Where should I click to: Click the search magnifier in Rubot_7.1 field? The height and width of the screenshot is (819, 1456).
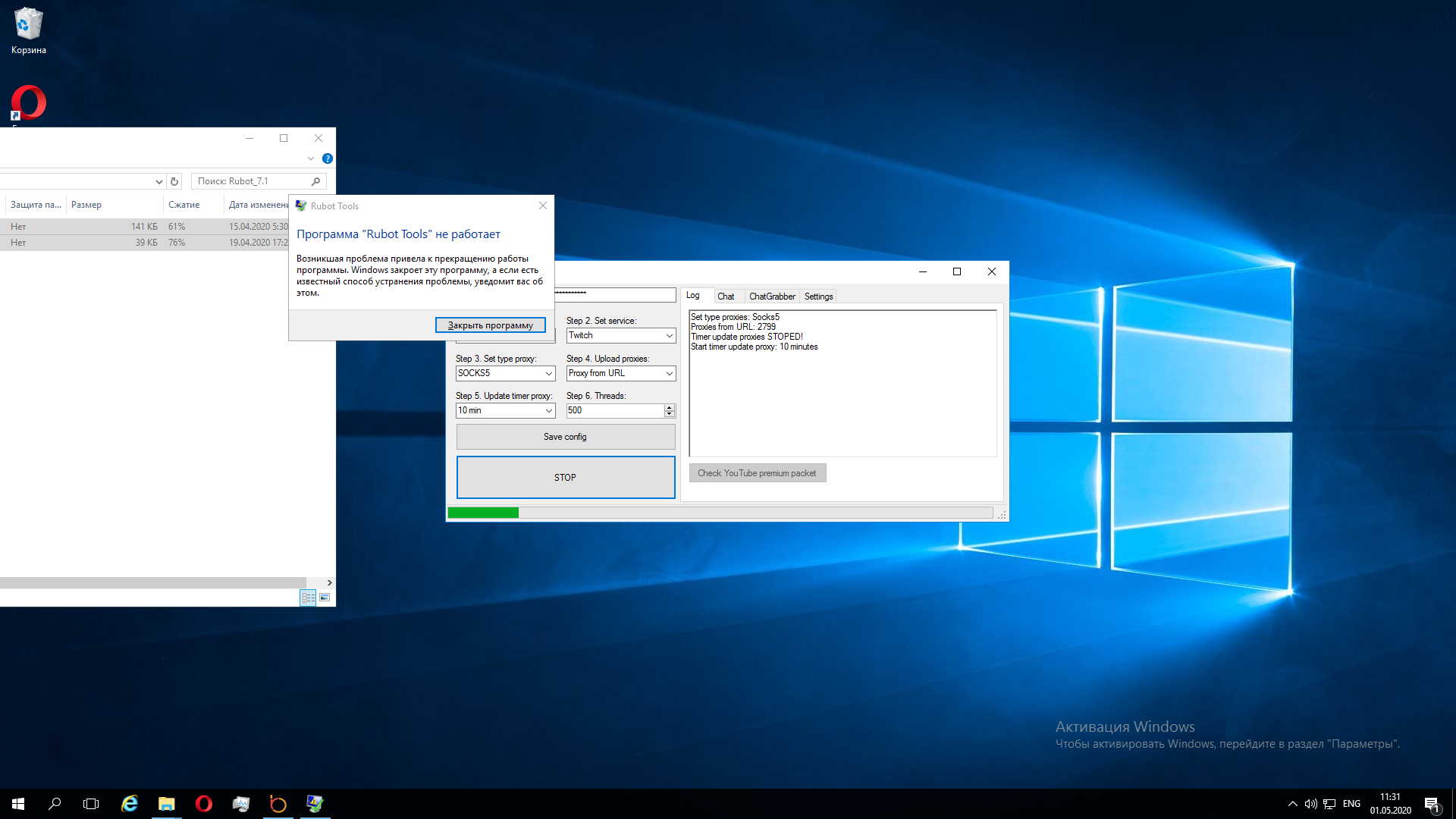(x=315, y=181)
